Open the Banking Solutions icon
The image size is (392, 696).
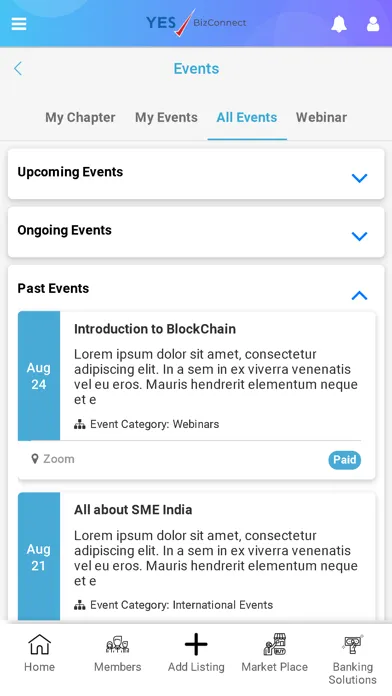click(352, 645)
